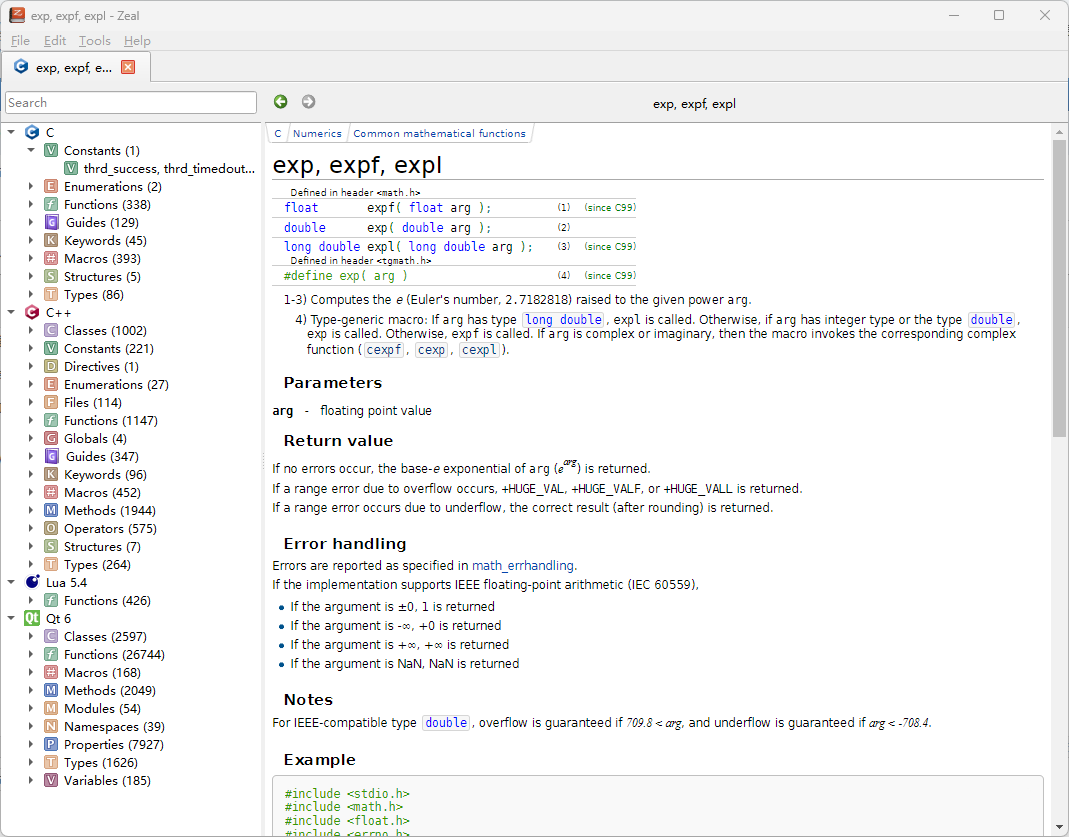
Task: Collapse the Qt 6 docset node
Action: pos(11,618)
